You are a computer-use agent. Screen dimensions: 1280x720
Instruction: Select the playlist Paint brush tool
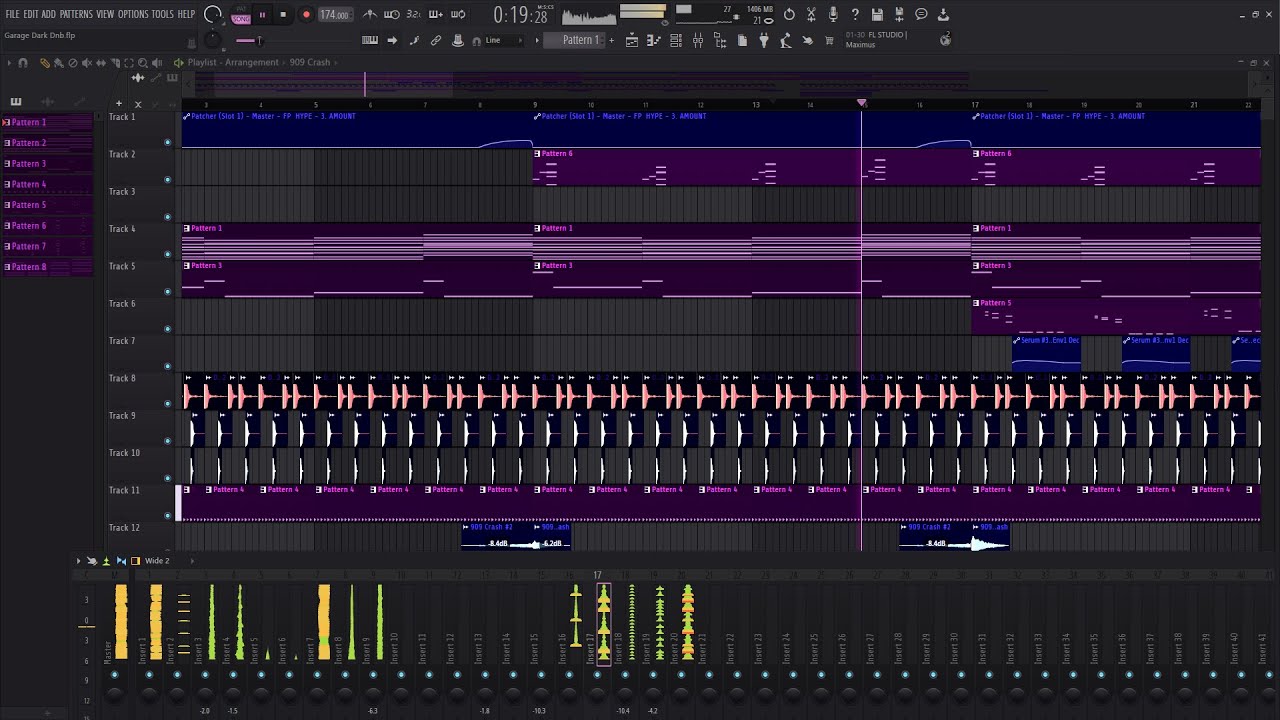pos(59,63)
